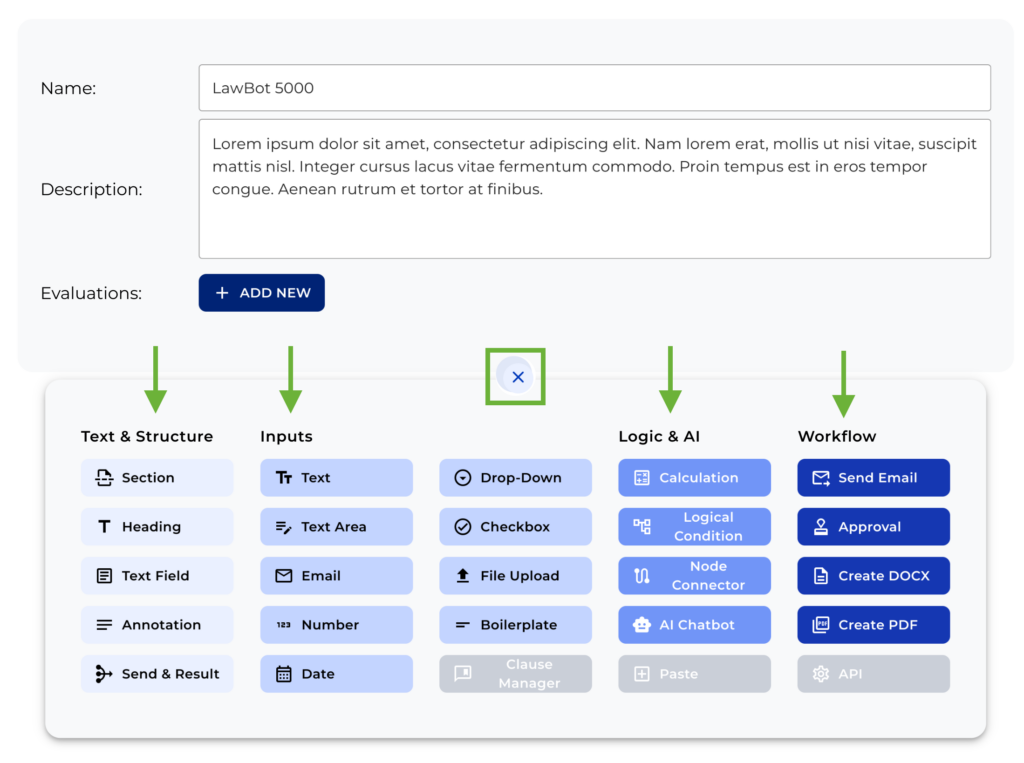Add an Approval workflow step
Screen dimensions: 1024x763
tap(873, 526)
